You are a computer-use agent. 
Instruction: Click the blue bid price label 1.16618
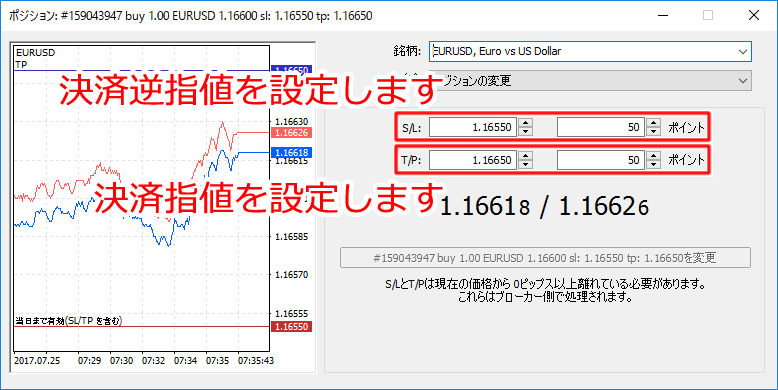[x=292, y=152]
